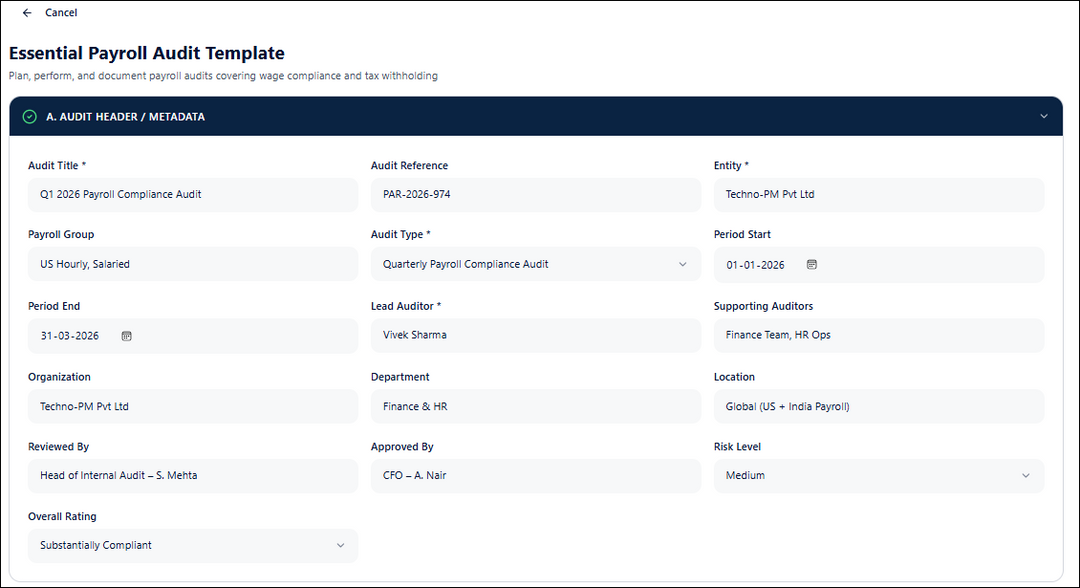
Task: Click the Cancel link
Action: tap(61, 12)
